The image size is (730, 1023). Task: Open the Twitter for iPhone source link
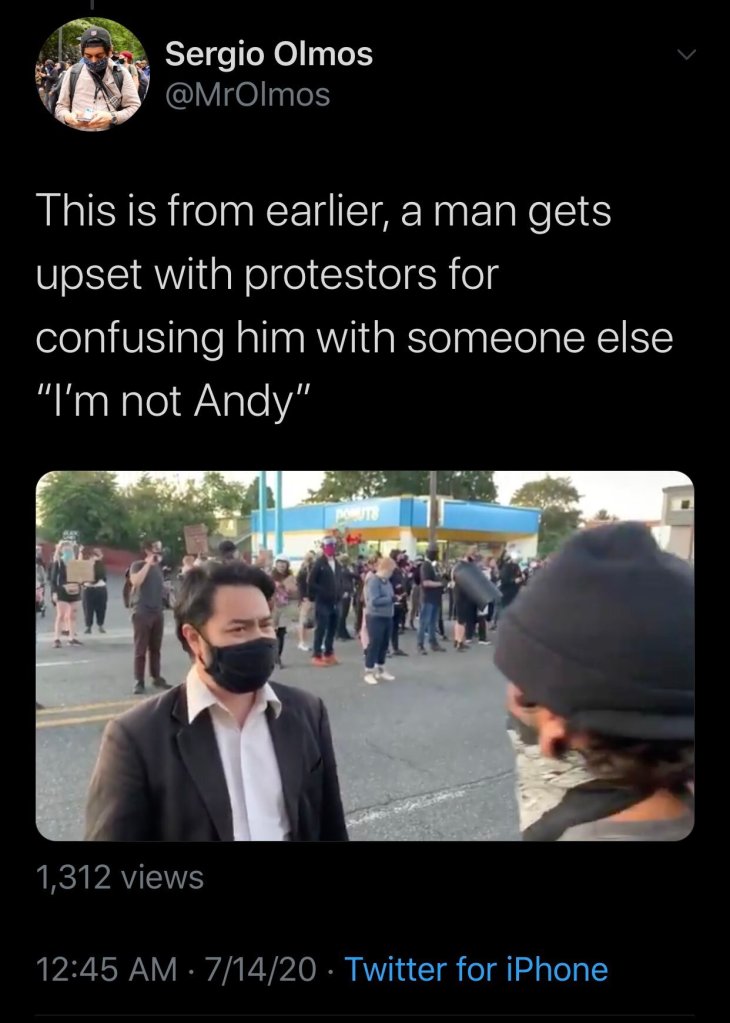476,969
